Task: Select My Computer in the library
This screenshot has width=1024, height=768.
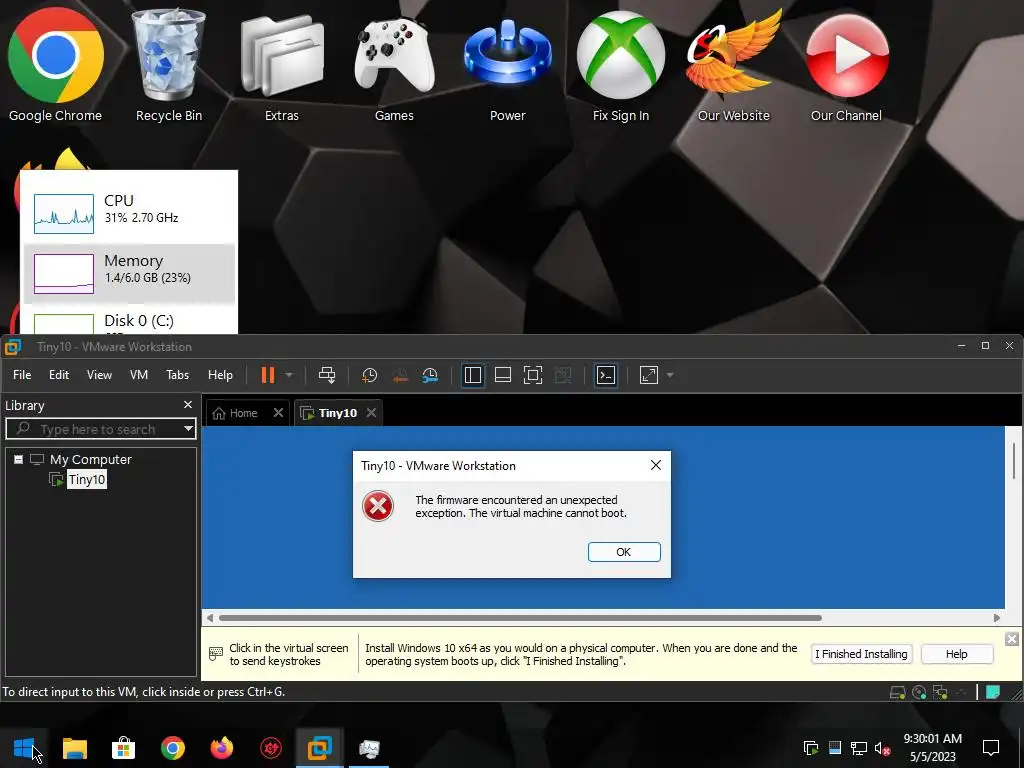Action: point(90,459)
